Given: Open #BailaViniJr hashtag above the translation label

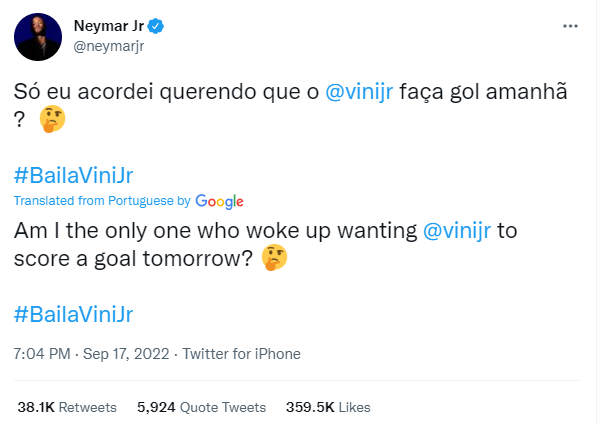Looking at the screenshot, I should coord(74,177).
